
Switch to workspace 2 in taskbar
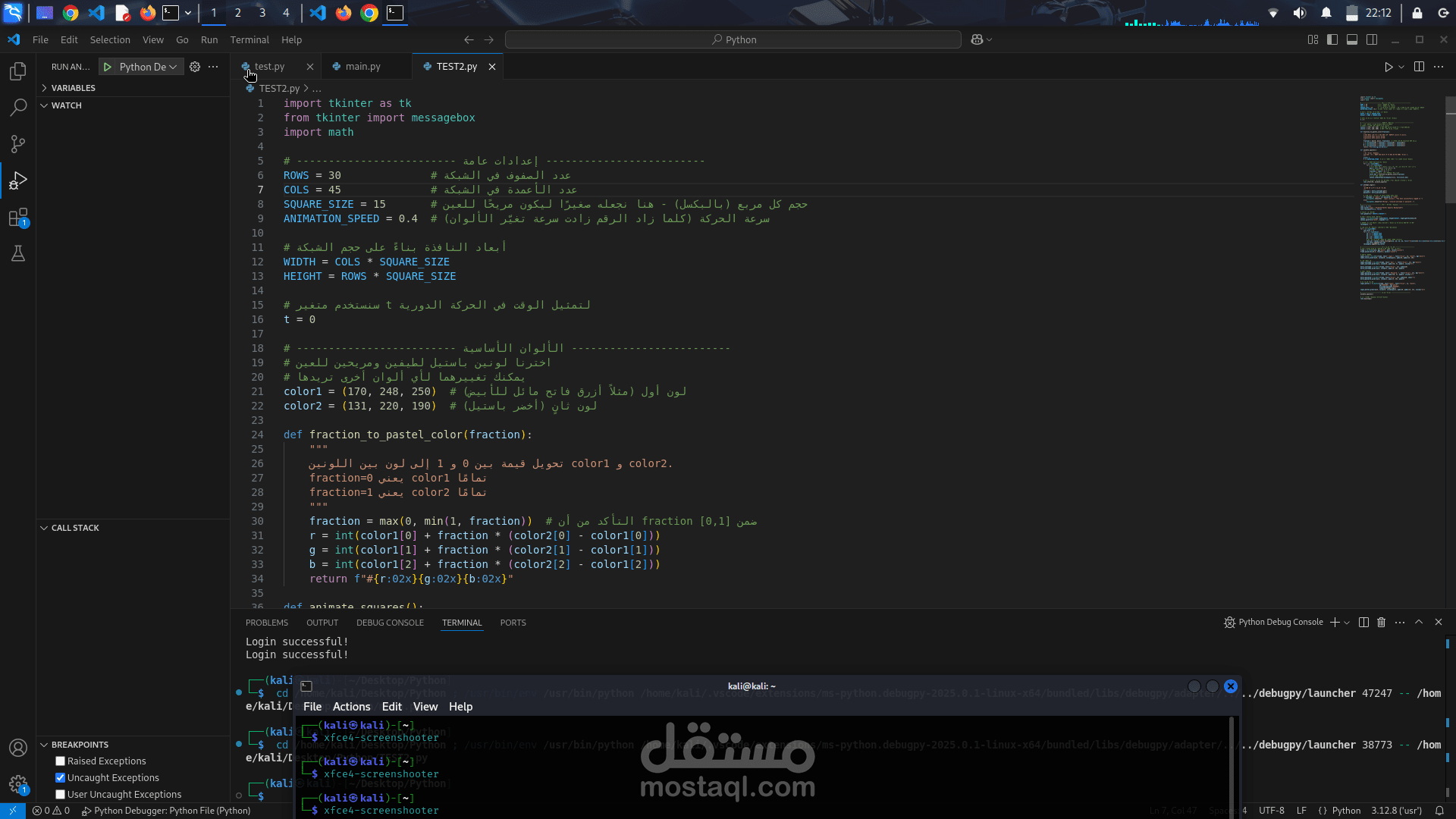point(237,13)
